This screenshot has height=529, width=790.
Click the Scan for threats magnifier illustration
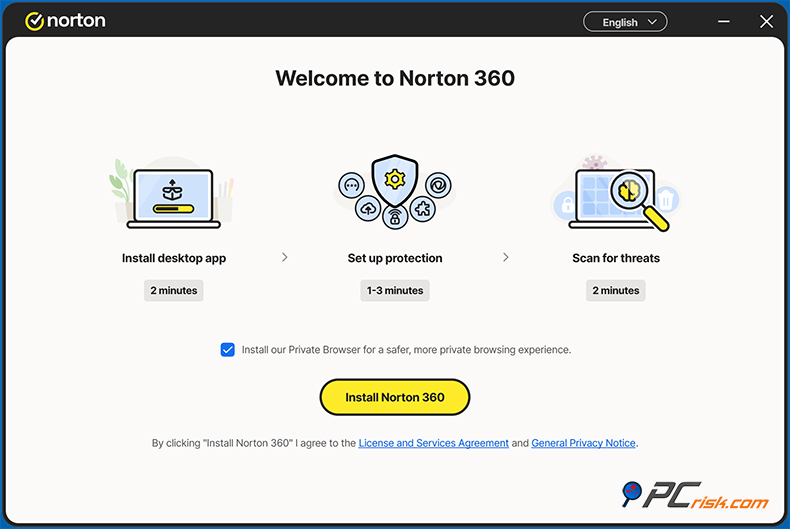point(616,193)
